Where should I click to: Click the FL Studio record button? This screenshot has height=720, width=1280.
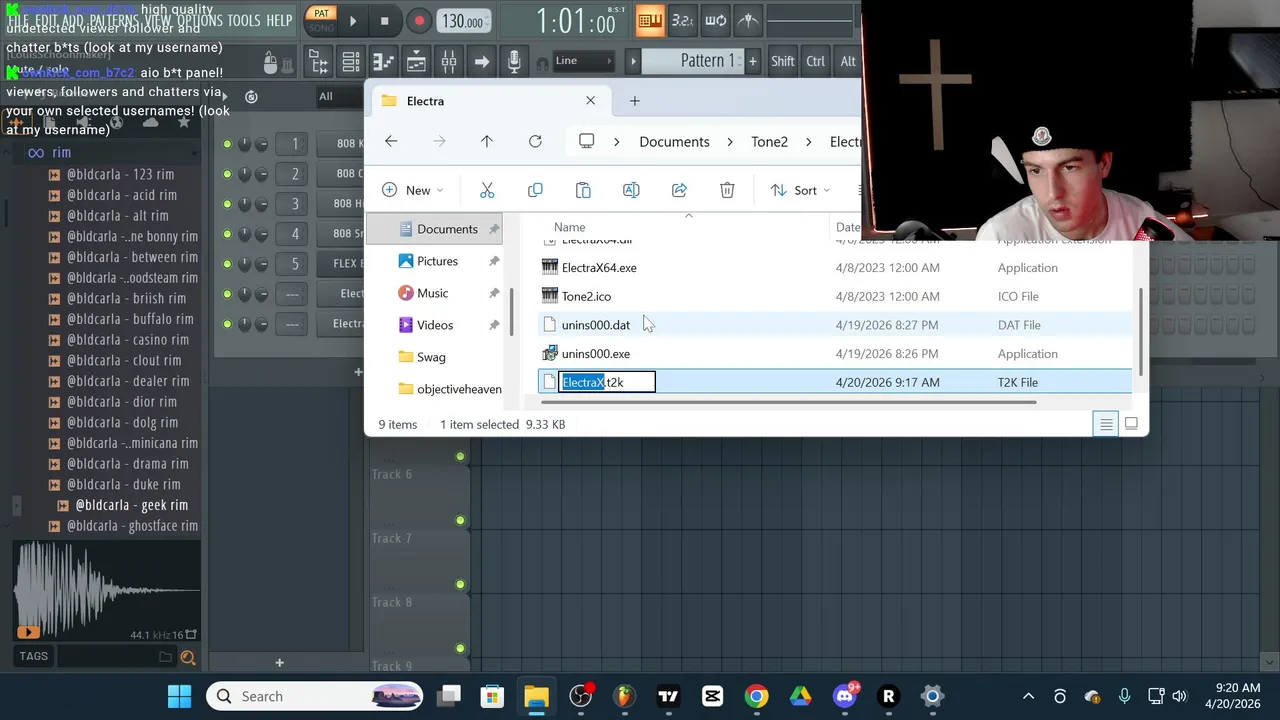[x=419, y=21]
